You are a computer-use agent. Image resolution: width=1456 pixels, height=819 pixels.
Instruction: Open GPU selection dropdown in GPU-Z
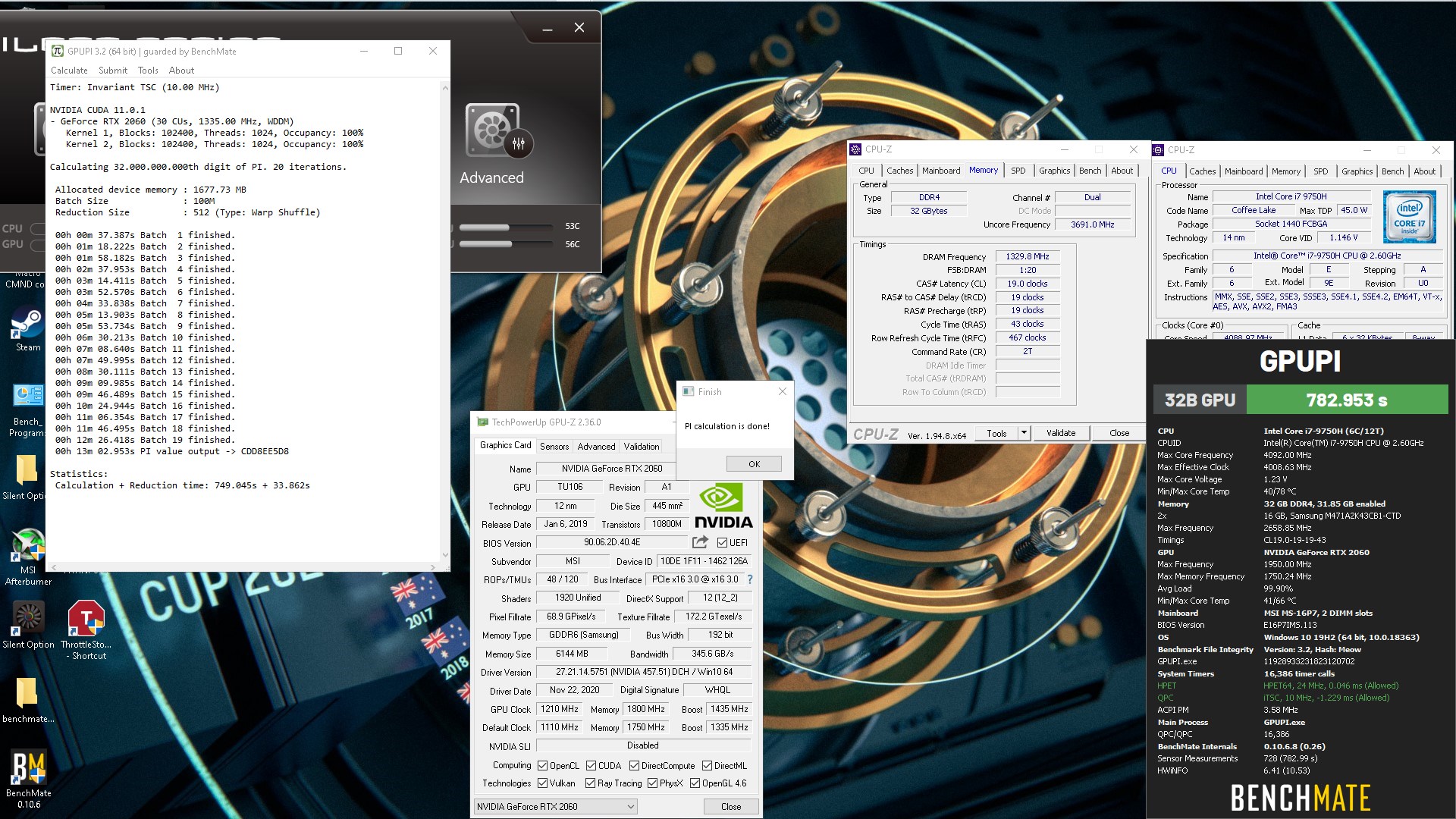[x=556, y=807]
